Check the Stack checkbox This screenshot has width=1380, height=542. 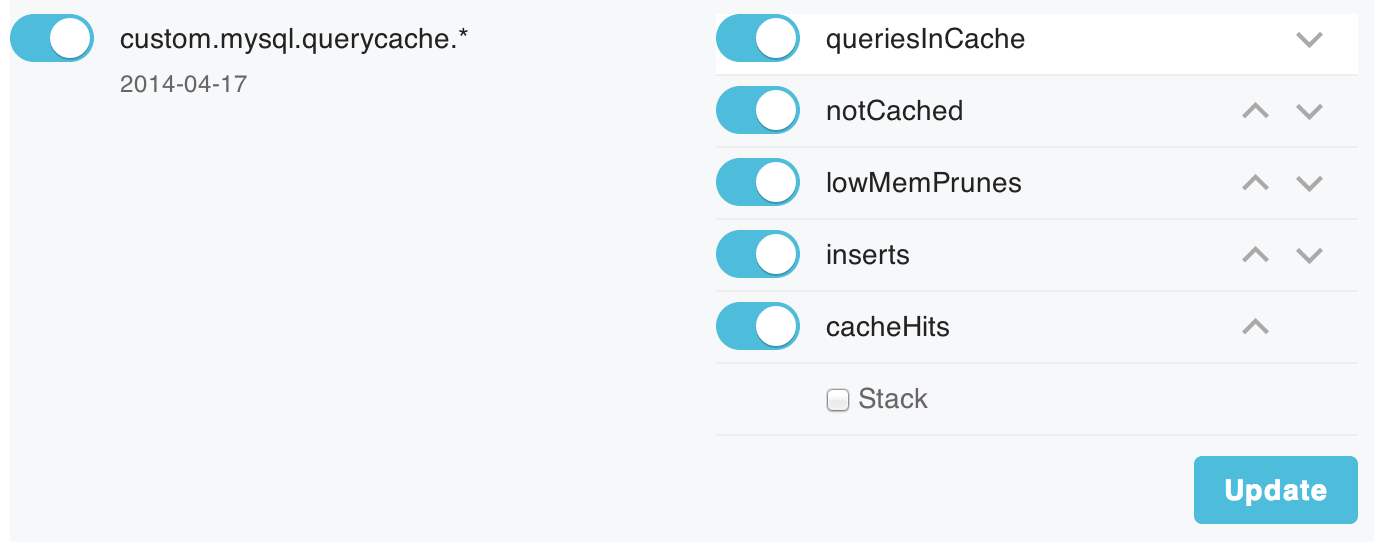click(837, 400)
